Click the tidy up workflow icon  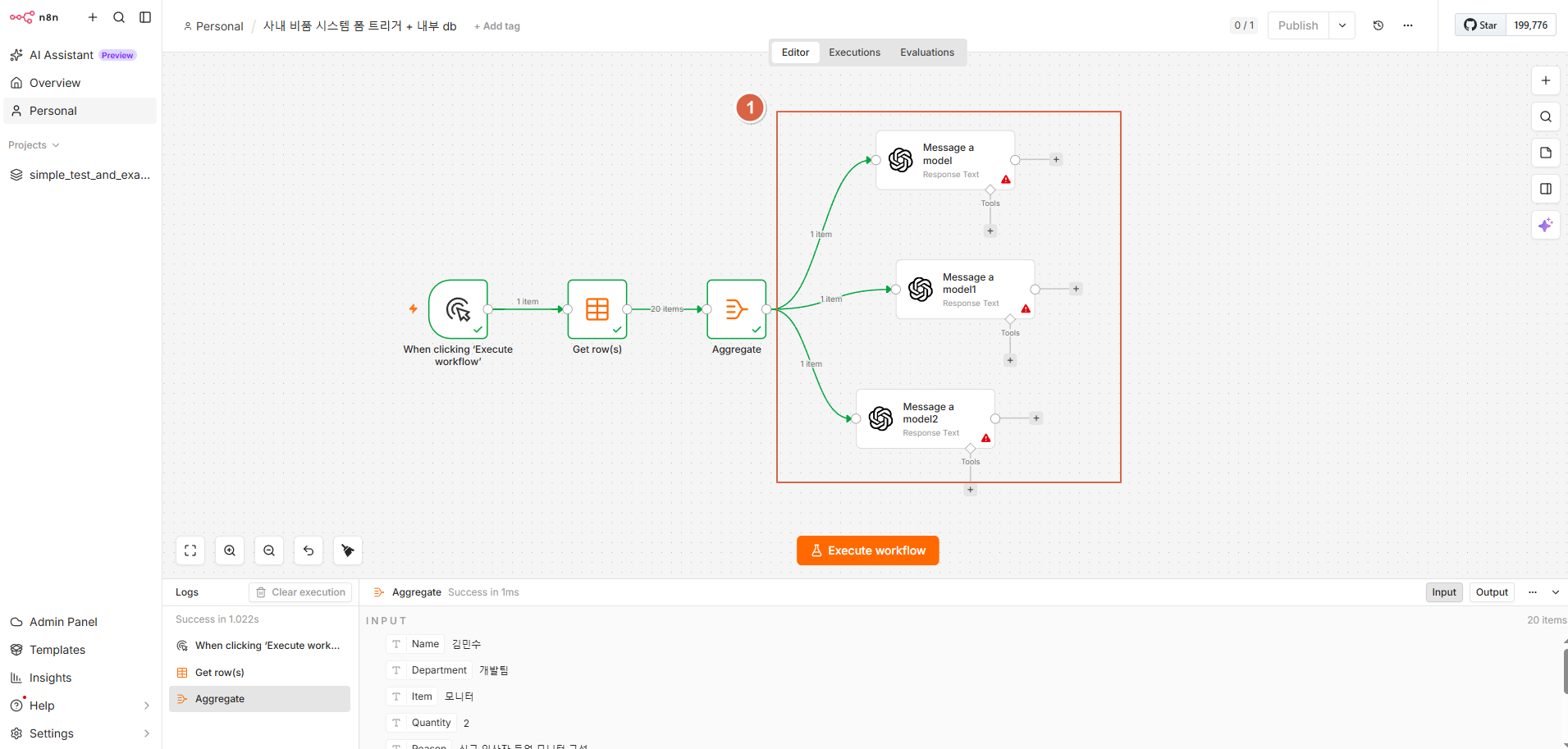coord(348,550)
